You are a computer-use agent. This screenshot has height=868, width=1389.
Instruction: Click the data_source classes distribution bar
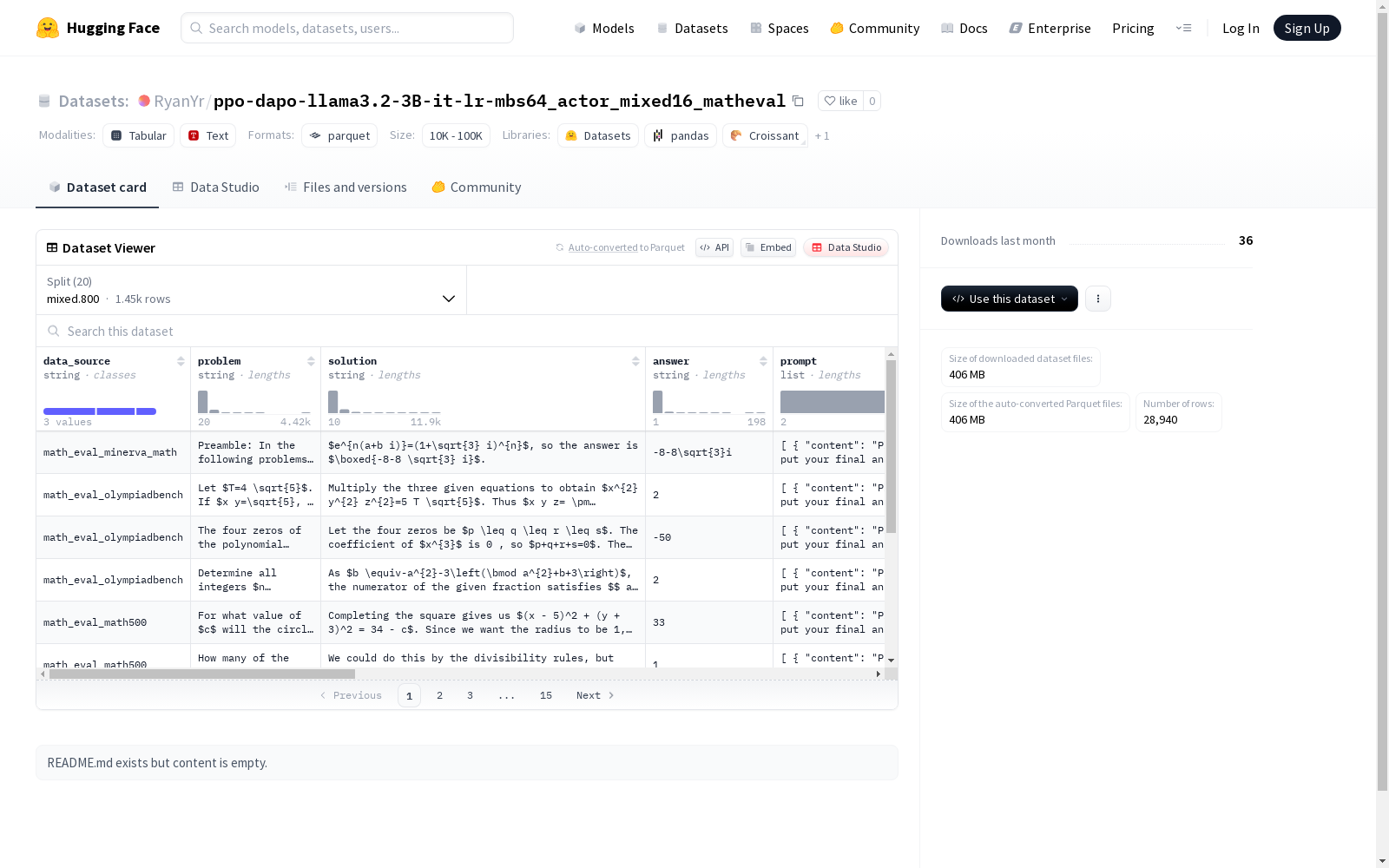pyautogui.click(x=100, y=411)
